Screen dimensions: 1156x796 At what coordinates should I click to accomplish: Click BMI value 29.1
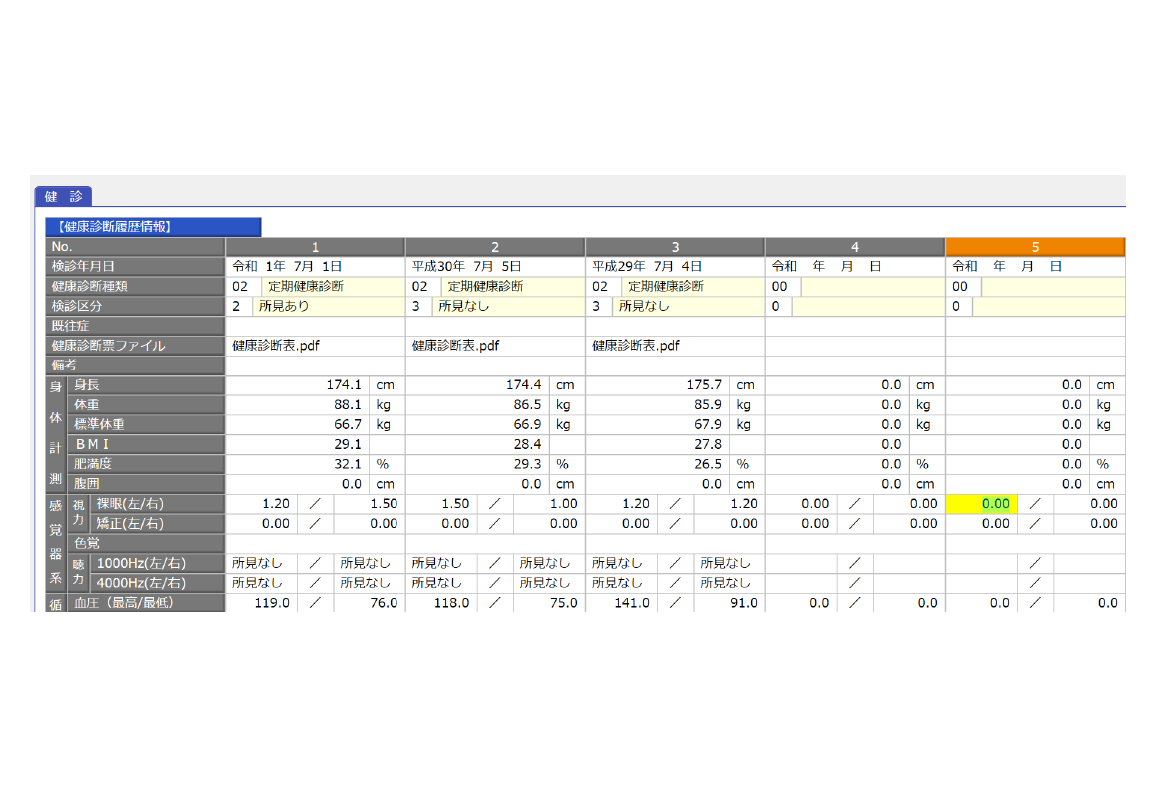[x=297, y=444]
